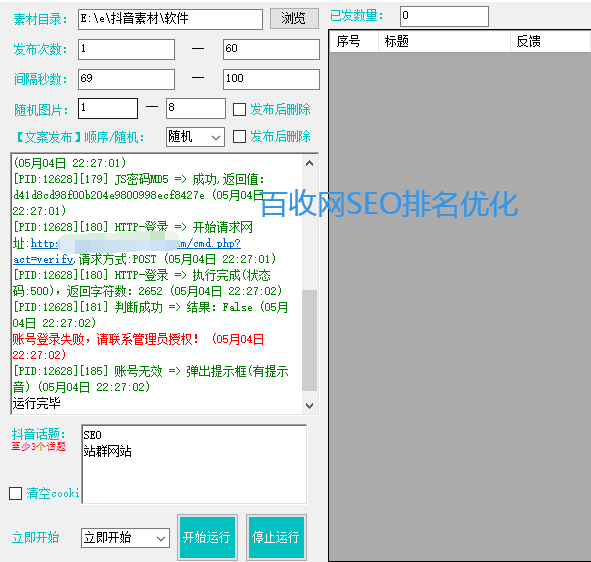Click the 浏览 browse button
The width and height of the screenshot is (591, 562).
(x=294, y=18)
